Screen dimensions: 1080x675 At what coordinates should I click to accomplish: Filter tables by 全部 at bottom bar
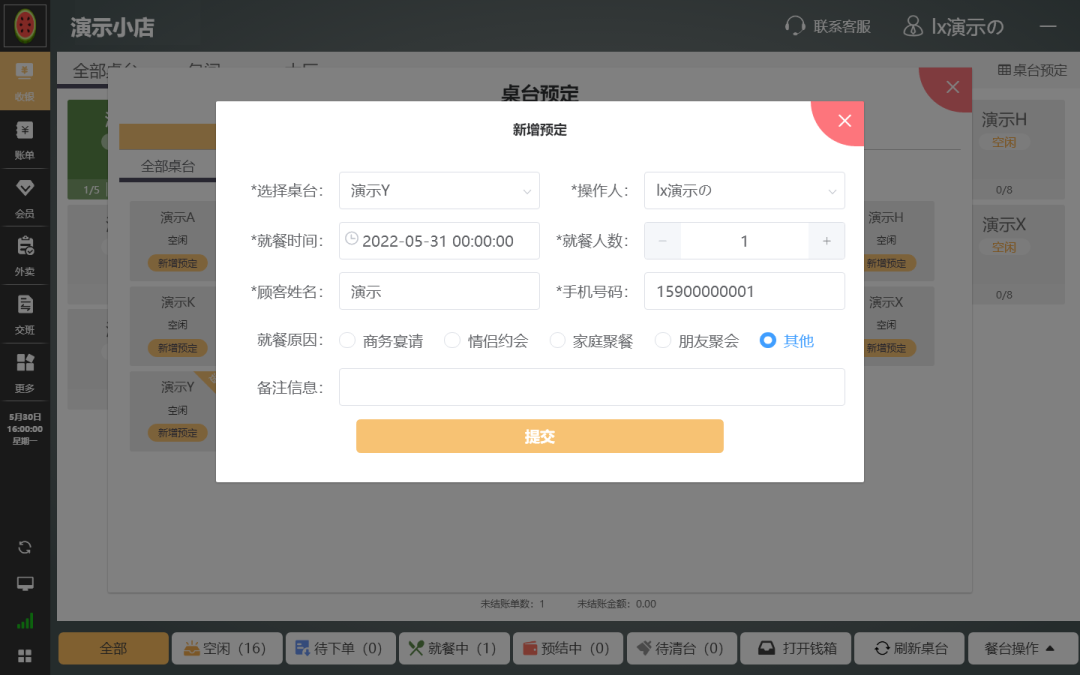[114, 648]
